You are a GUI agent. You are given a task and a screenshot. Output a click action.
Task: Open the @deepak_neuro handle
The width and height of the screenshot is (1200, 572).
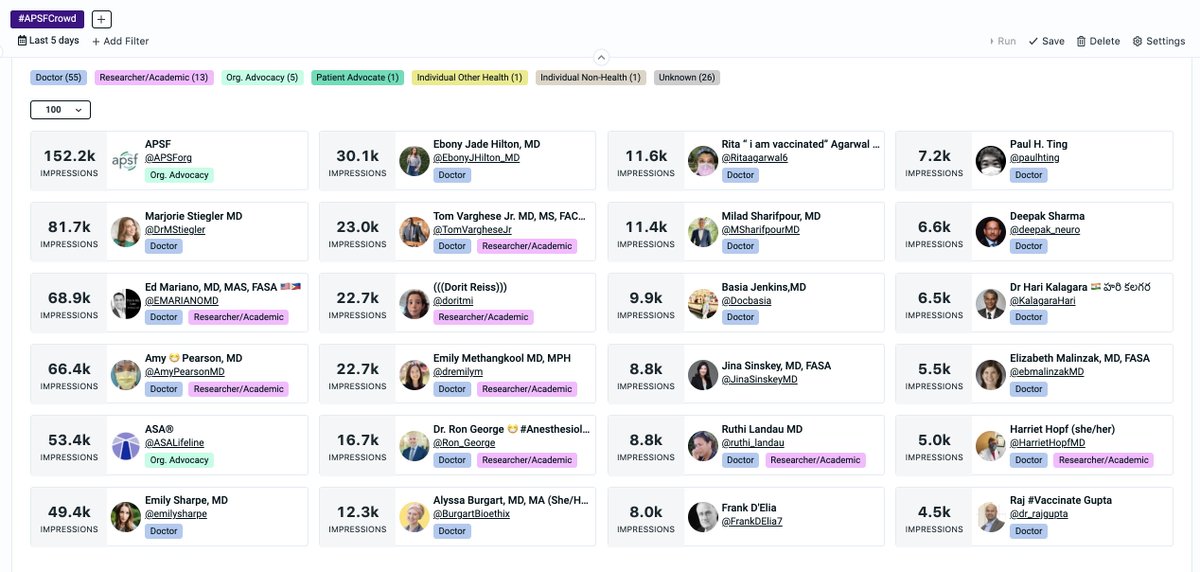(x=1045, y=230)
